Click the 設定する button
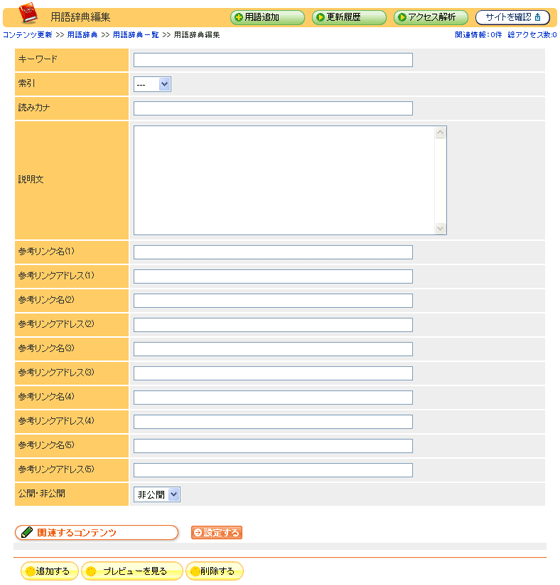Viewport: 560px width, 585px height. pos(216,532)
